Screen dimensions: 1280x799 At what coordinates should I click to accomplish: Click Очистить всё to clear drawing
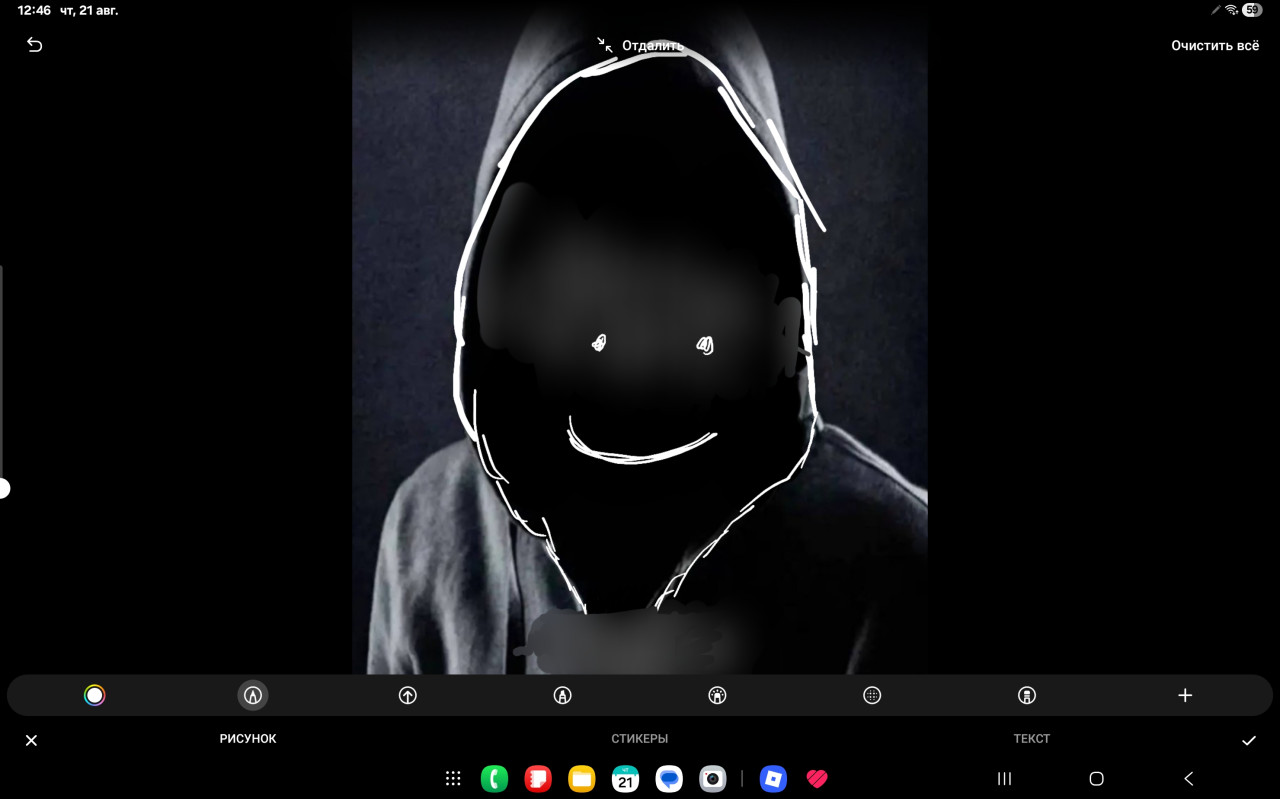point(1215,45)
